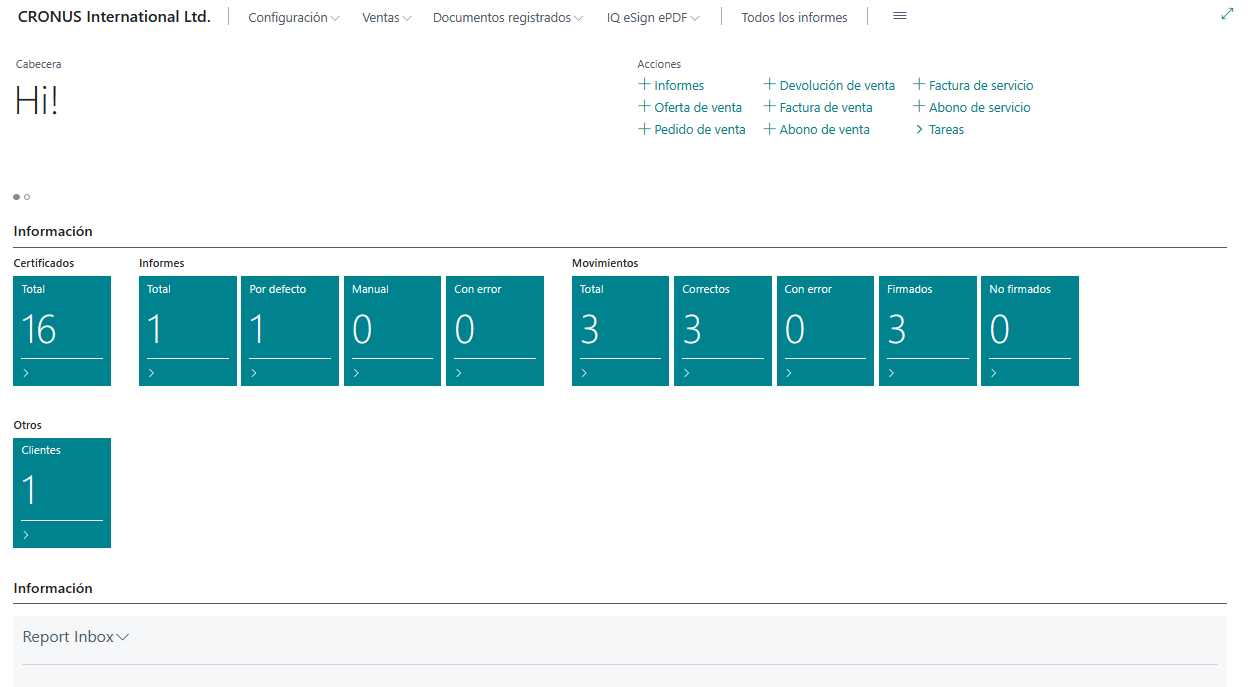
Task: Click the arrow icon on Clientes tile
Action: 26,535
